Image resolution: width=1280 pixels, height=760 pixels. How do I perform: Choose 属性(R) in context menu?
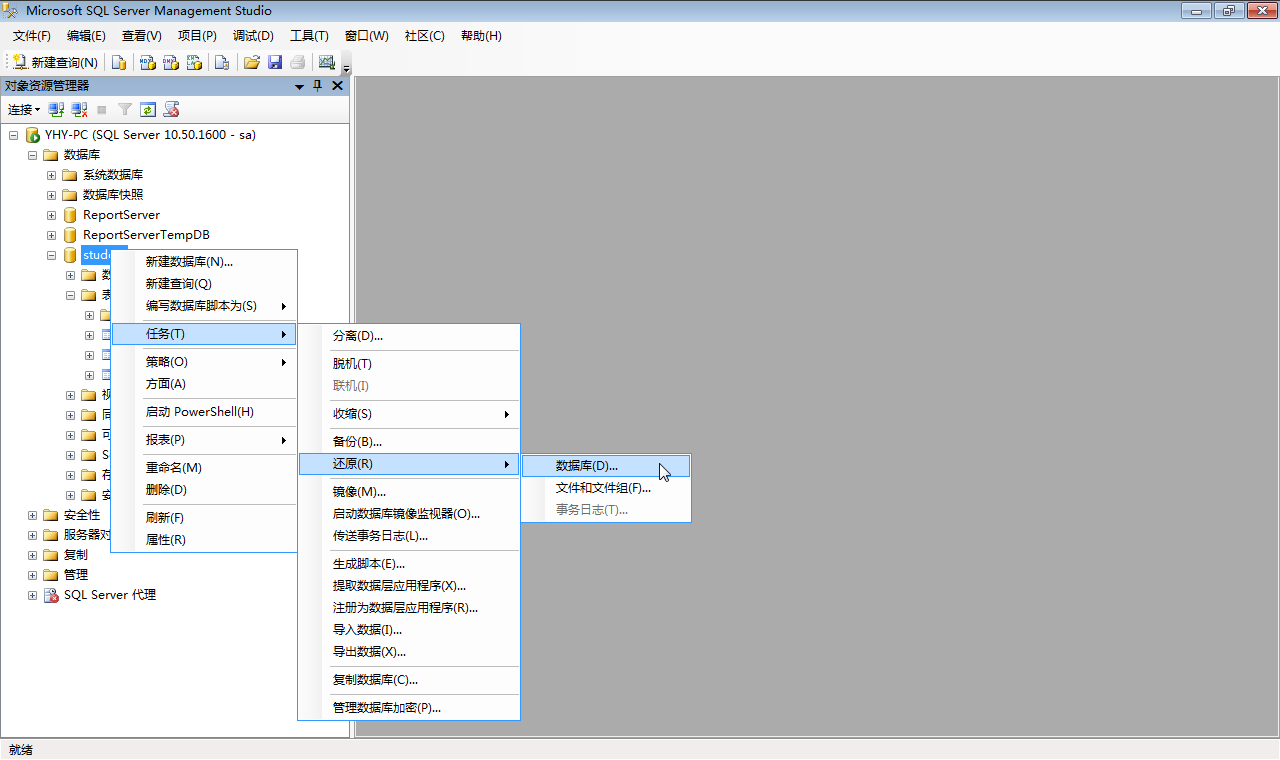(x=204, y=540)
